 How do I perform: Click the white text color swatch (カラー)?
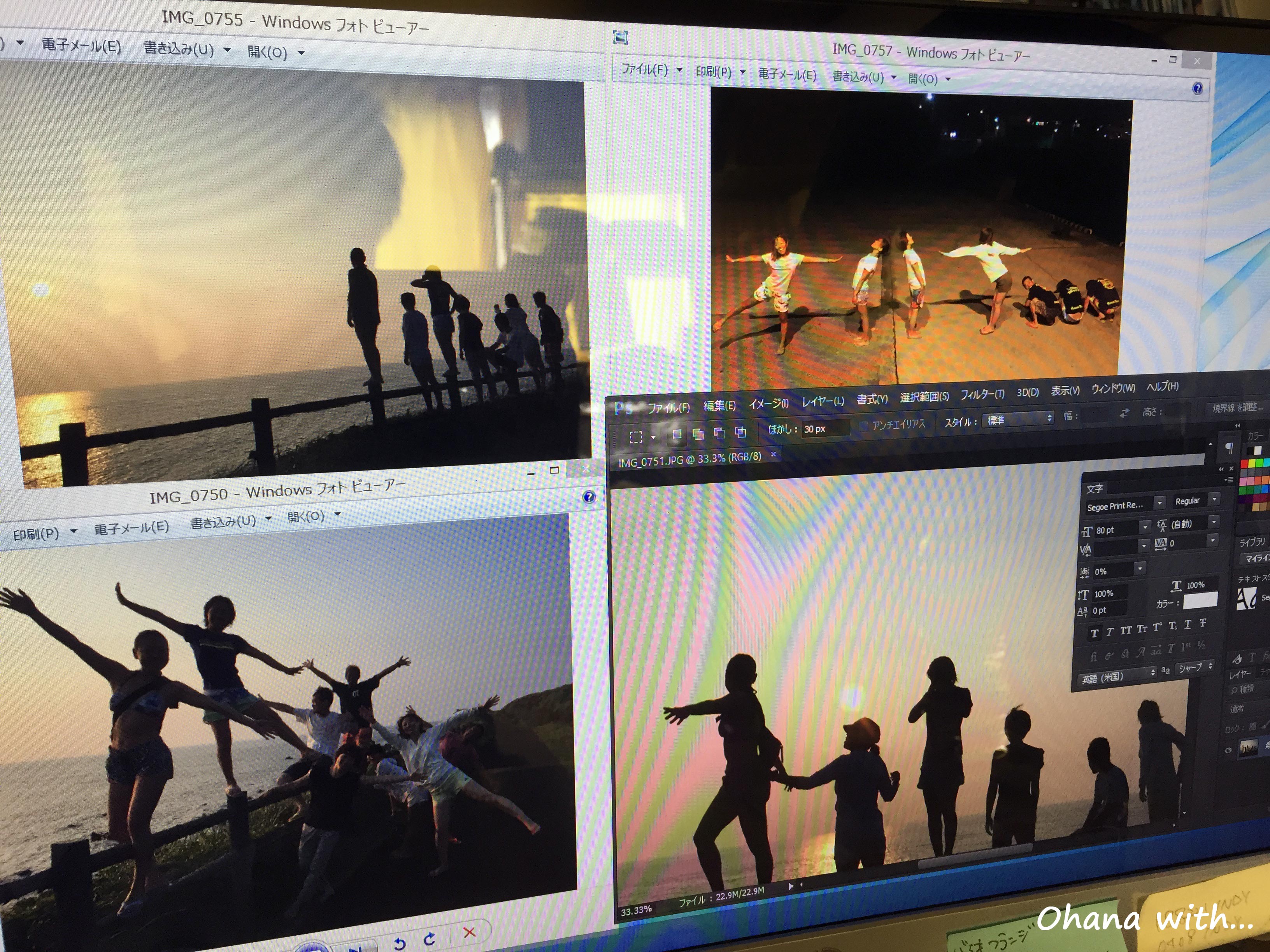tap(1200, 600)
